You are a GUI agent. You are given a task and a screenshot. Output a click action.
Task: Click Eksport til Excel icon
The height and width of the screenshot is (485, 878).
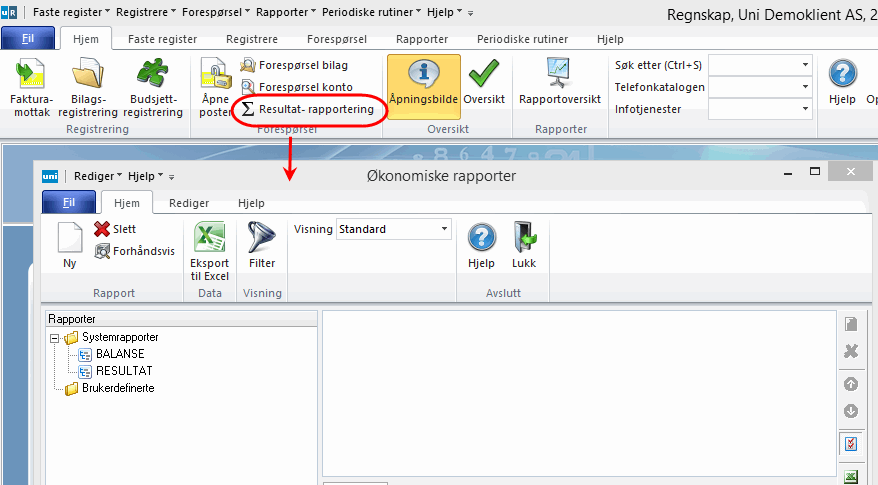[210, 240]
